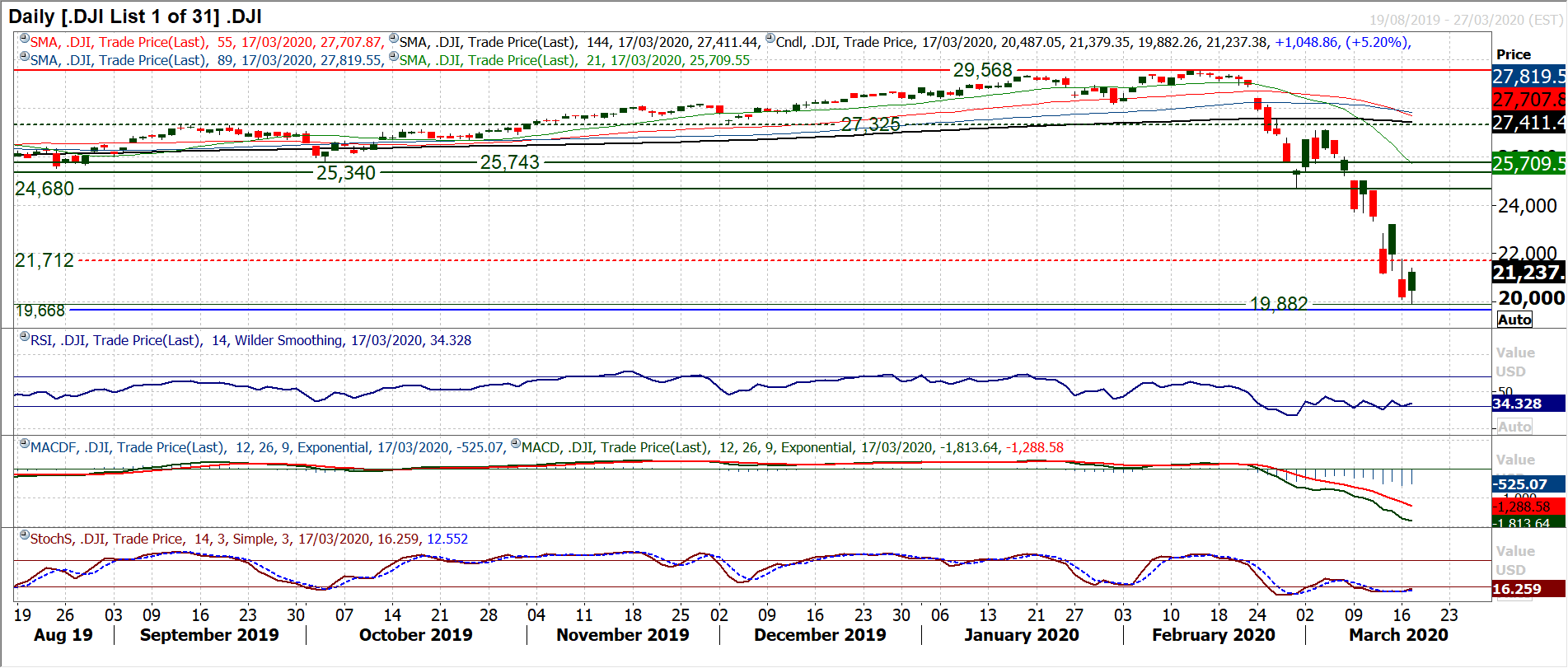
Task: Click the last green candle of March 2020
Action: (x=1411, y=281)
